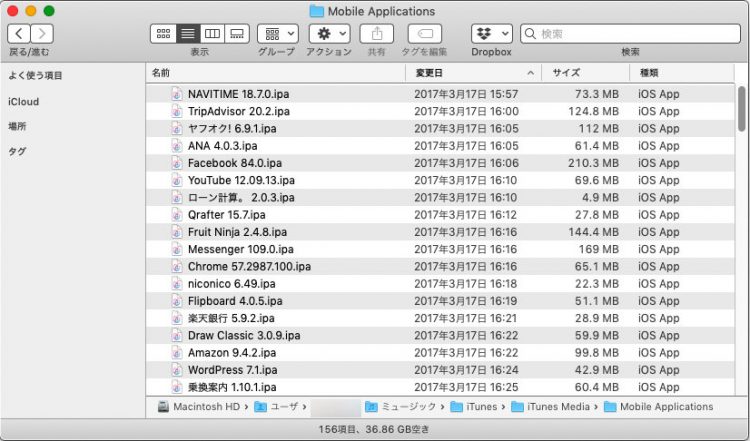The width and height of the screenshot is (750, 441).
Task: Click the 2017年3月17日 16:12 date cell
Action: pyautogui.click(x=465, y=214)
